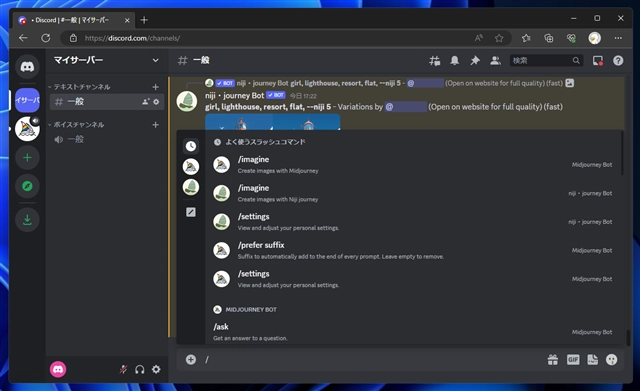The width and height of the screenshot is (640, 391).
Task: Select built-in commands slash icon
Action: (191, 212)
